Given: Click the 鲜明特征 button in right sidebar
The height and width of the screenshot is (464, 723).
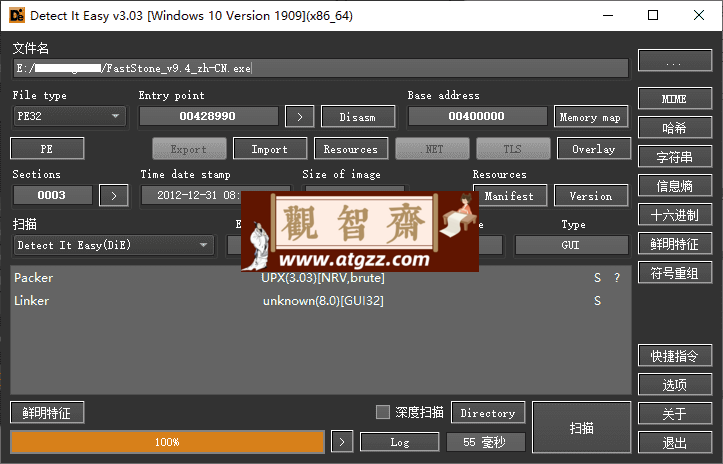Looking at the screenshot, I should [x=675, y=244].
